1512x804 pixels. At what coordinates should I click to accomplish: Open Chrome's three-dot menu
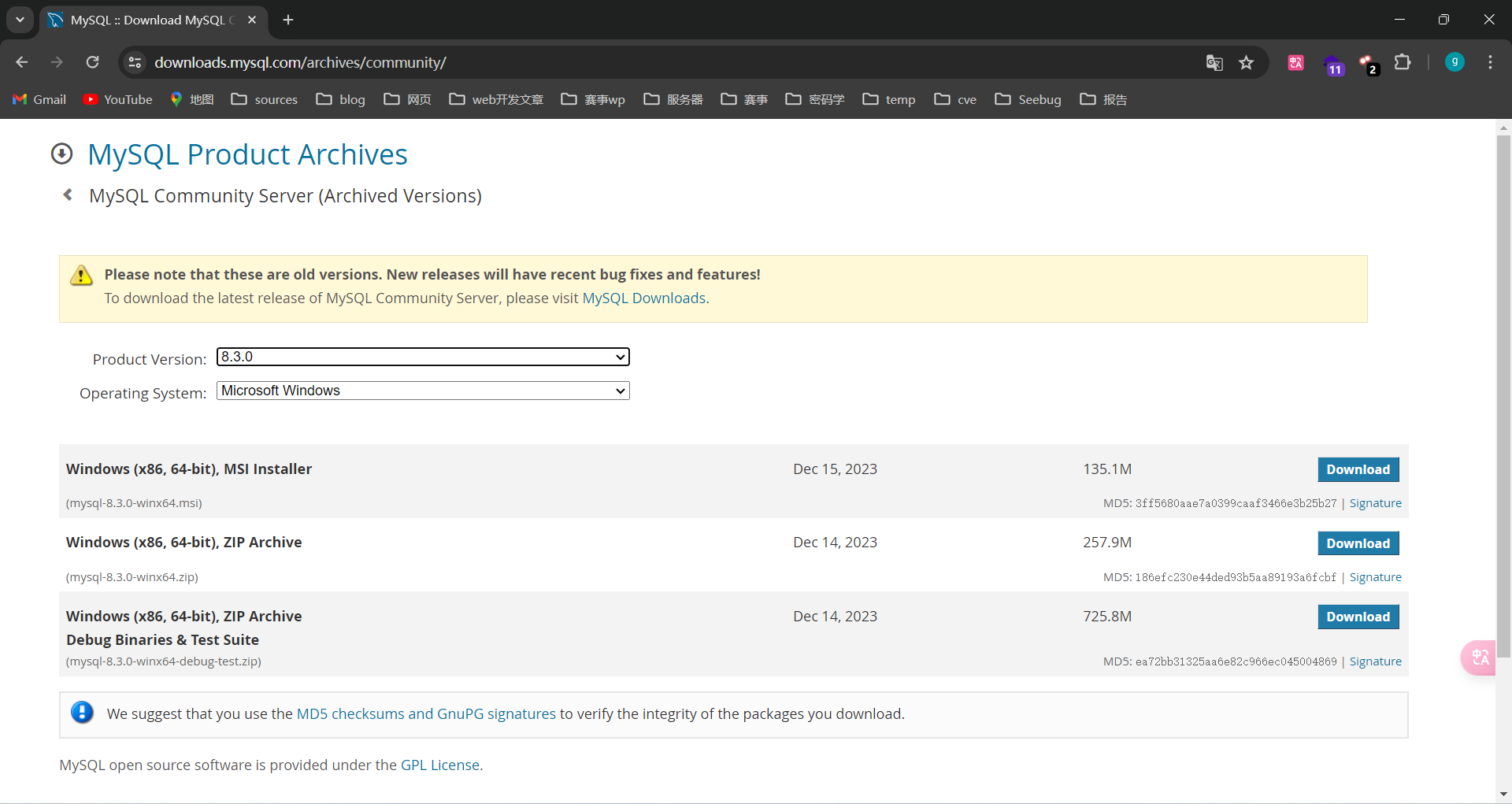(1490, 62)
